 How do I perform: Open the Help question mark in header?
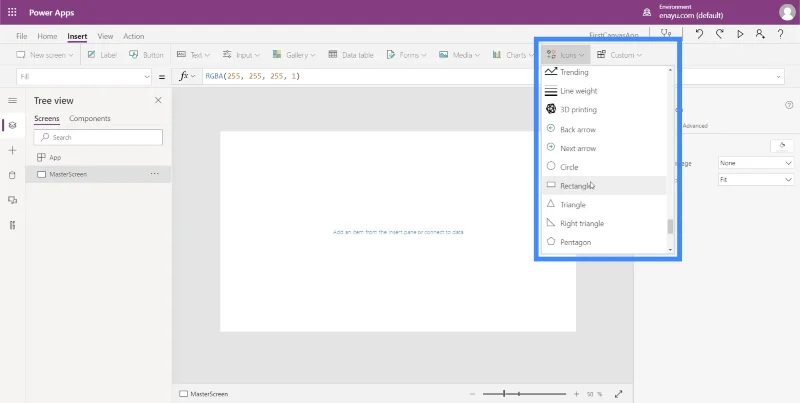(781, 34)
